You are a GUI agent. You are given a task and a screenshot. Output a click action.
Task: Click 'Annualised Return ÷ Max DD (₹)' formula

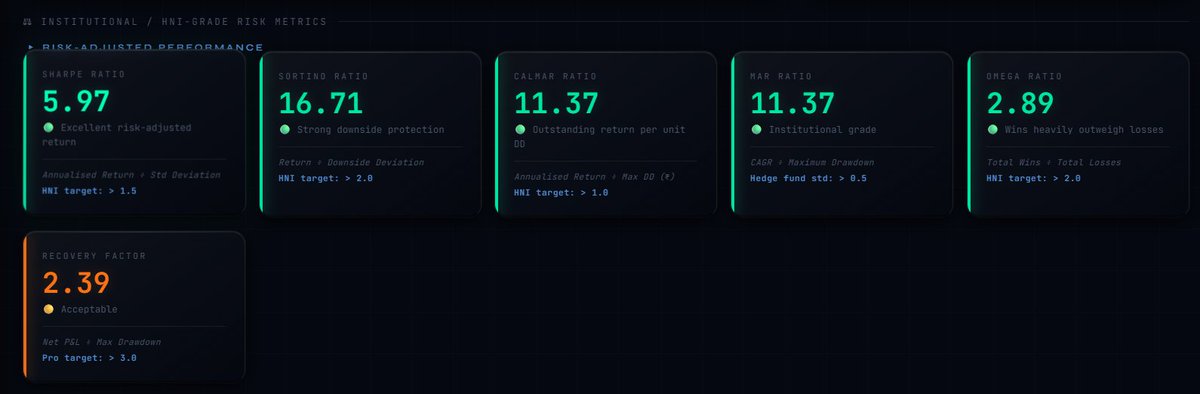595,176
